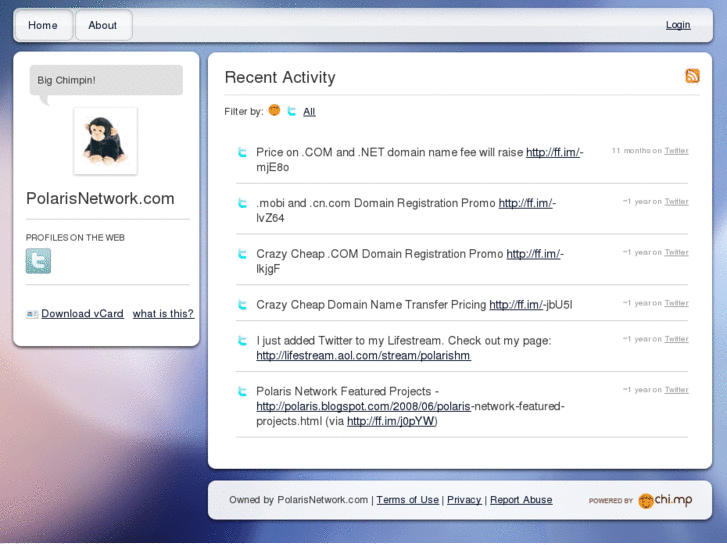Viewport: 727px width, 545px height.
Task: Click the Recent Activity heading
Action: 280,77
